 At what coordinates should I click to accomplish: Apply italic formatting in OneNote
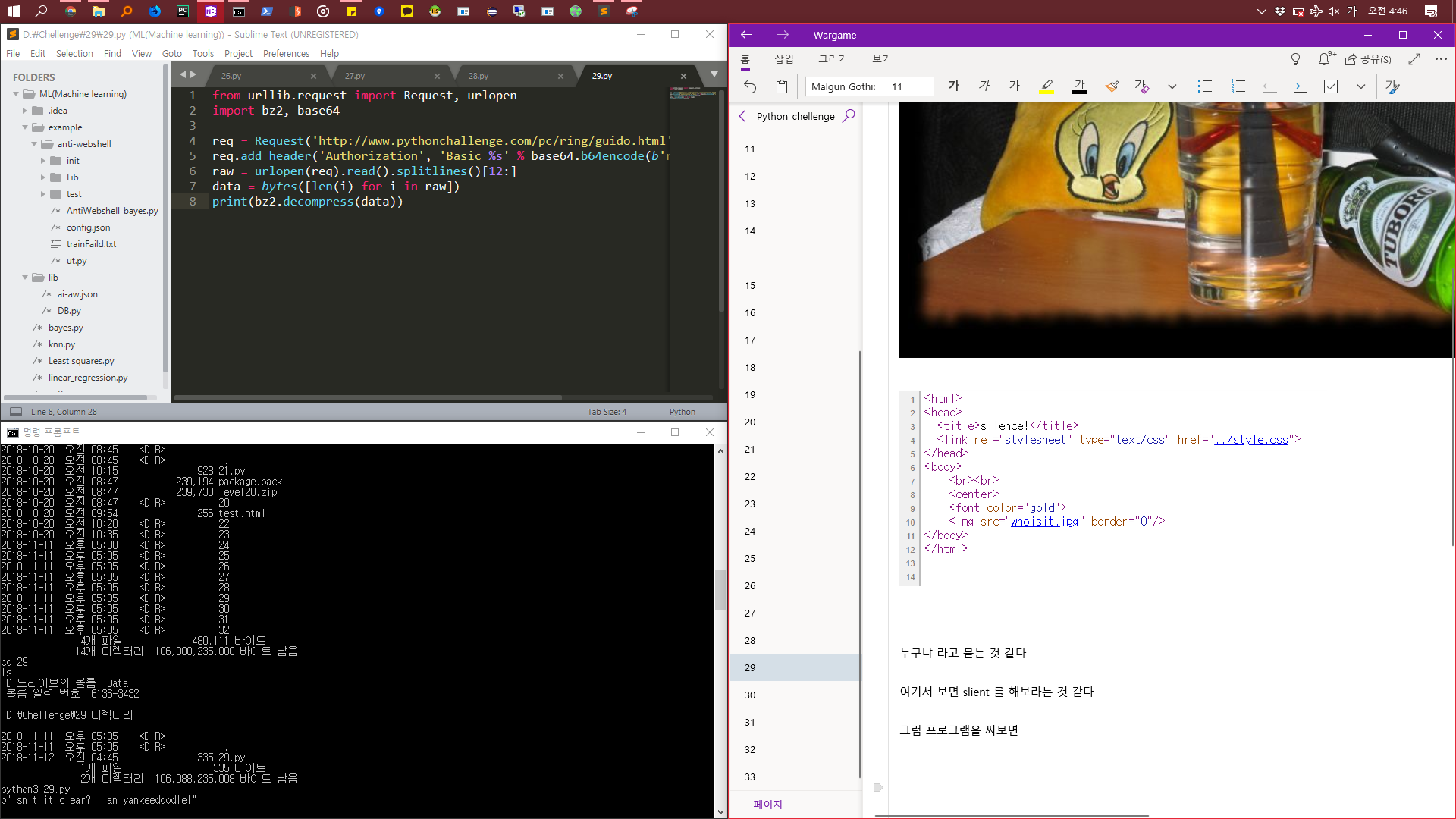[x=984, y=86]
